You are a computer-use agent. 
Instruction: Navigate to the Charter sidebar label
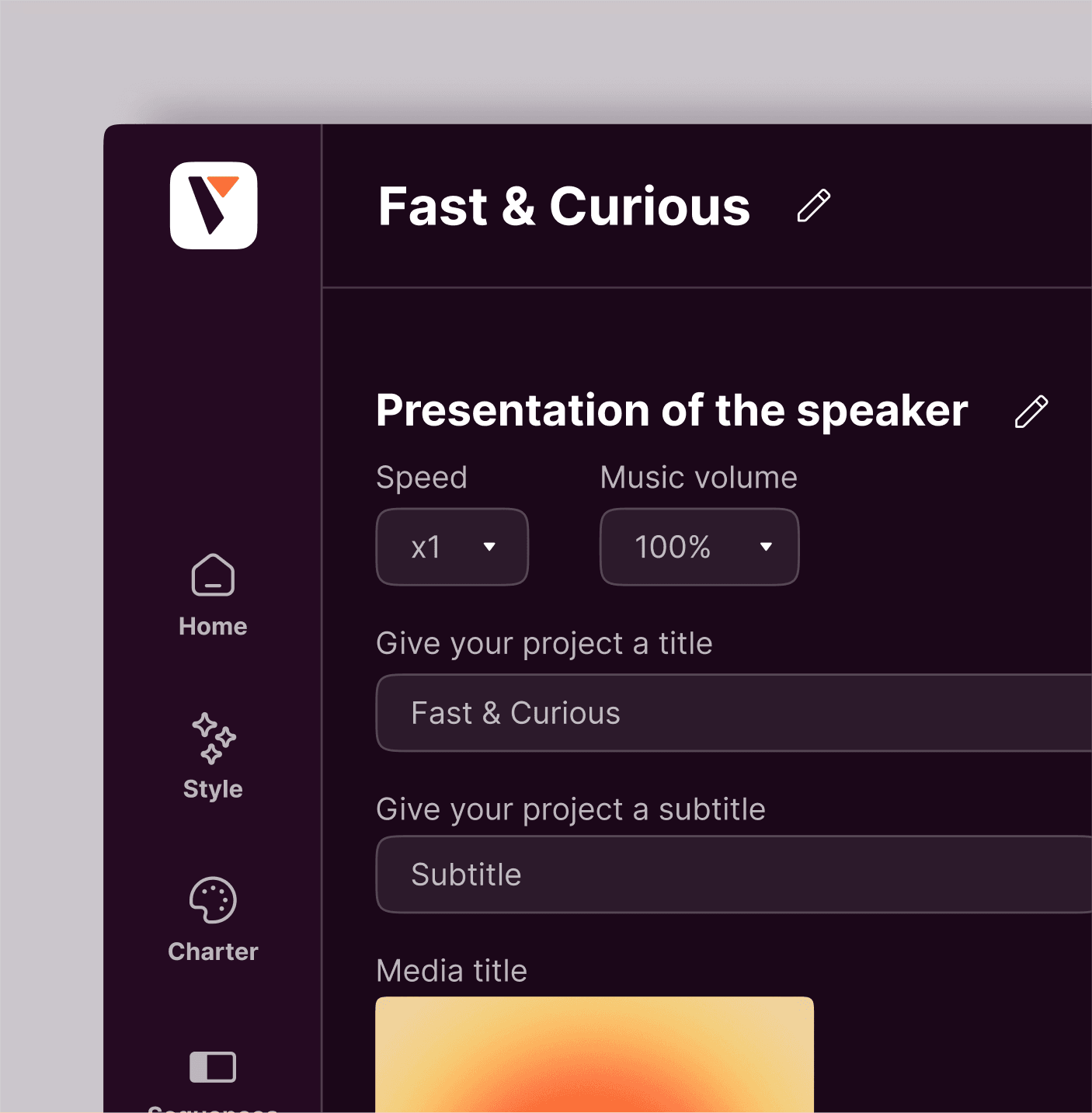[x=213, y=951]
